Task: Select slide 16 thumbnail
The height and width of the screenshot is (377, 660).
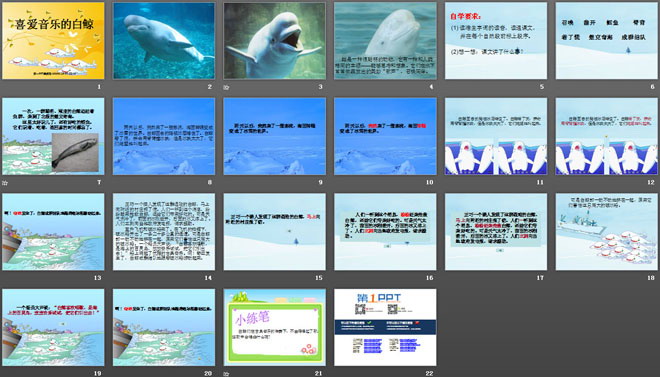Action: point(385,231)
